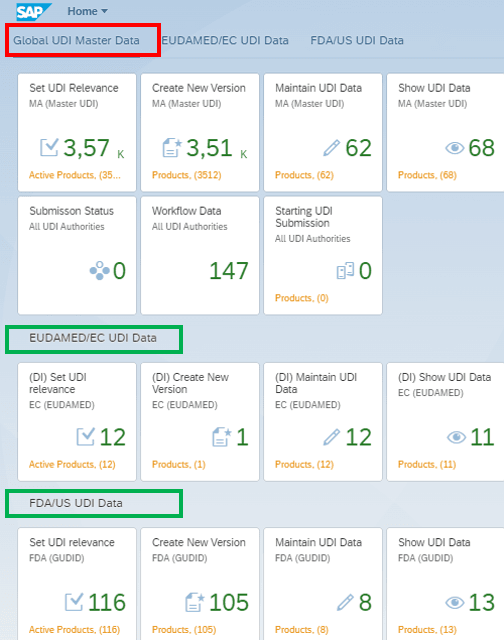Image resolution: width=504 pixels, height=640 pixels.
Task: Switch to FDA/US UDI Data tab
Action: [357, 40]
